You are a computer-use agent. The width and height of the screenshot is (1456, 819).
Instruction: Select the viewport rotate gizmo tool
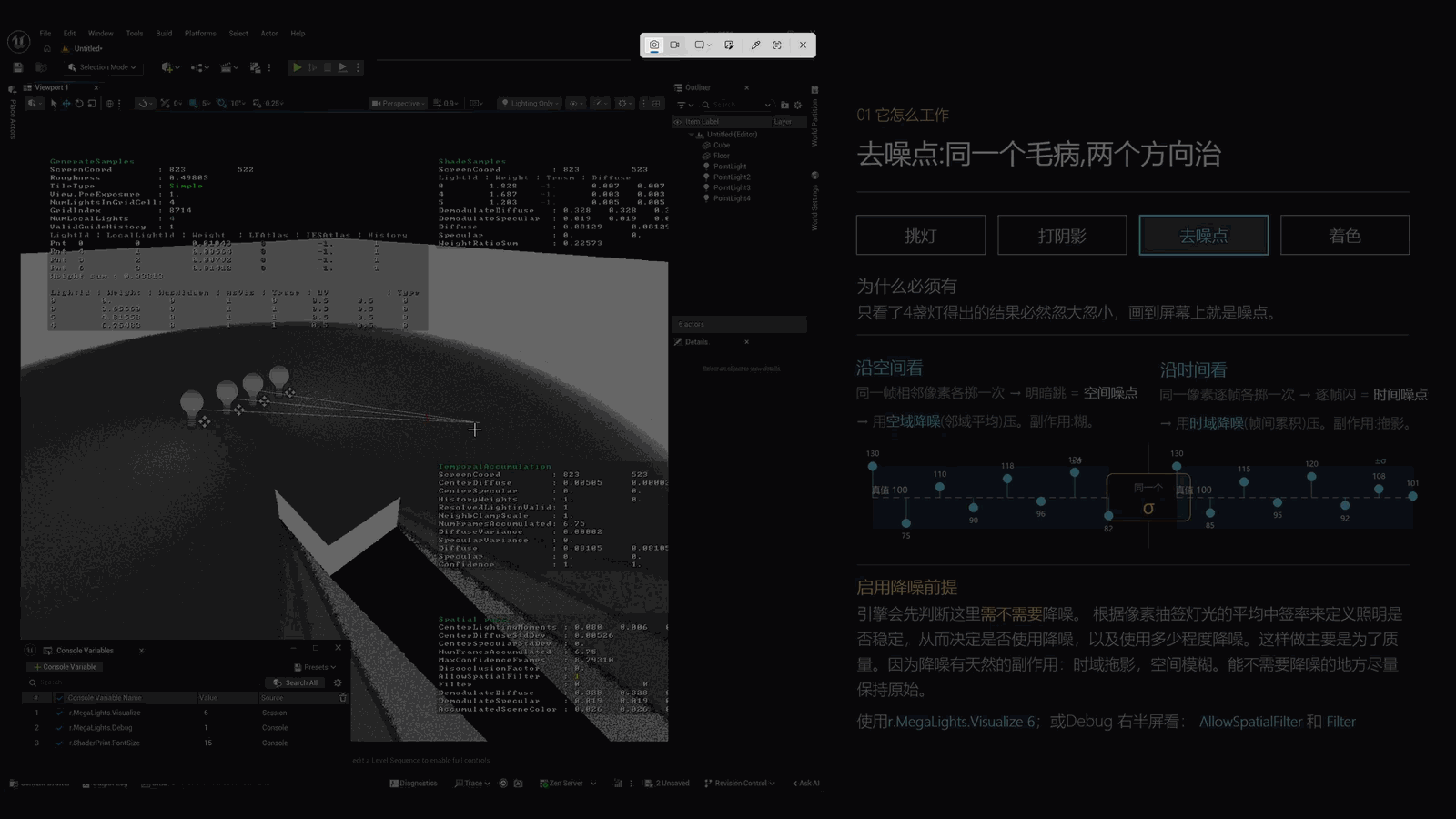point(79,104)
